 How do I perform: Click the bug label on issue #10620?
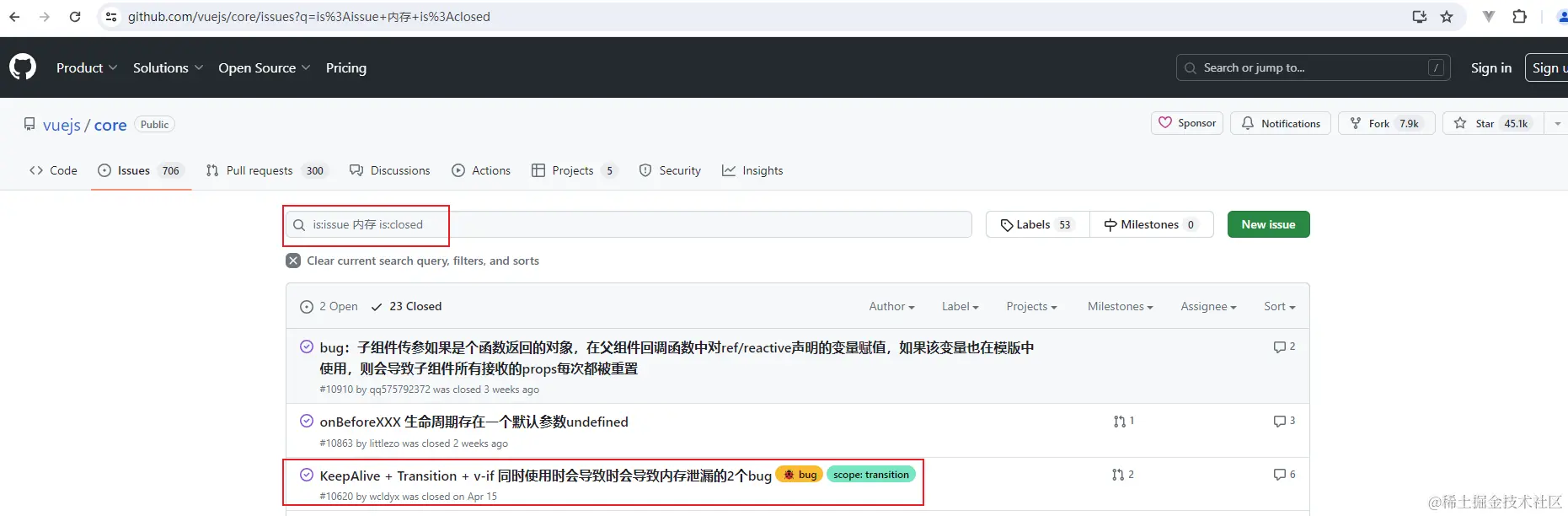pos(799,475)
